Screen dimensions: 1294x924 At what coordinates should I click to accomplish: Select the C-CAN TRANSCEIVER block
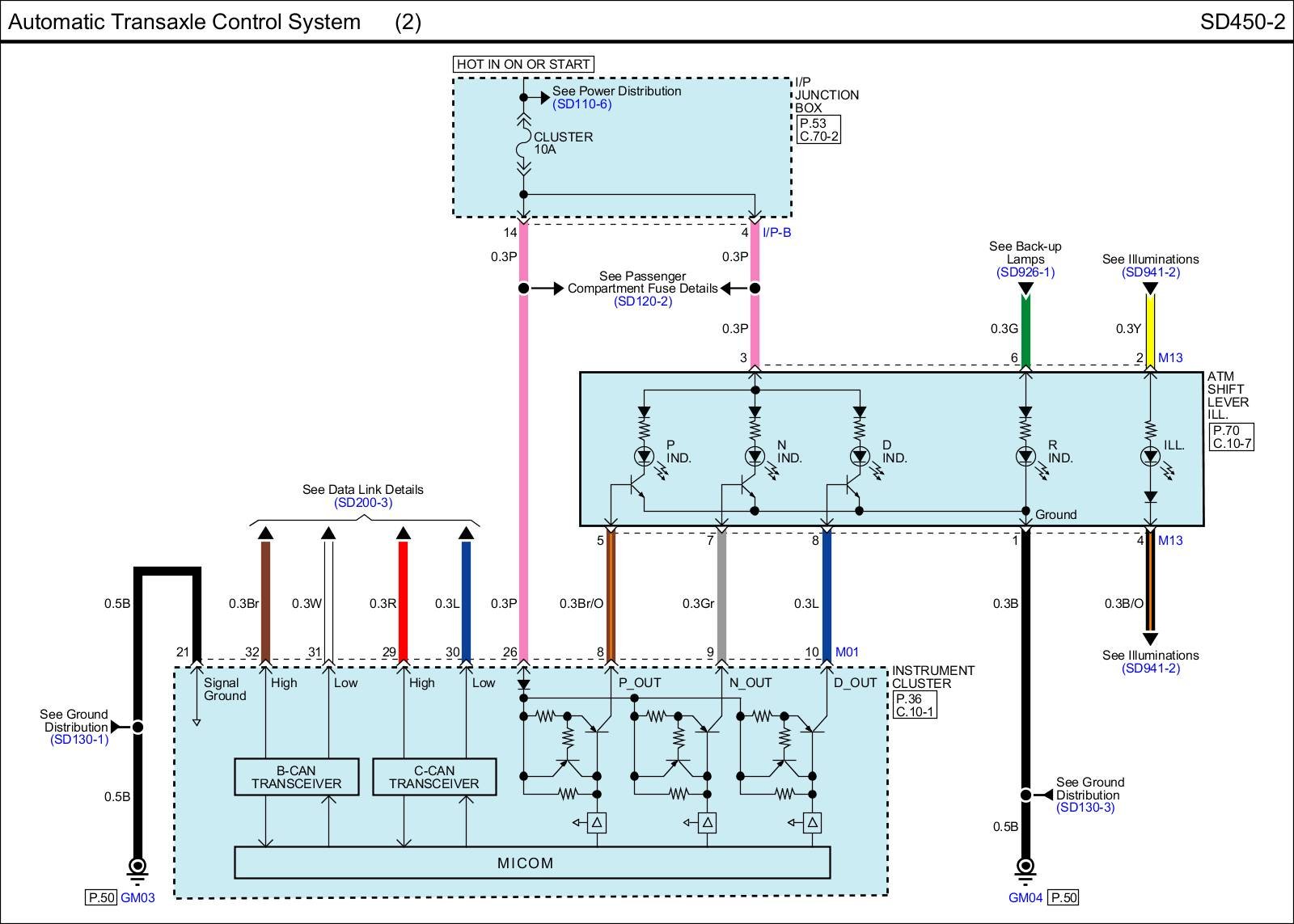click(x=434, y=777)
